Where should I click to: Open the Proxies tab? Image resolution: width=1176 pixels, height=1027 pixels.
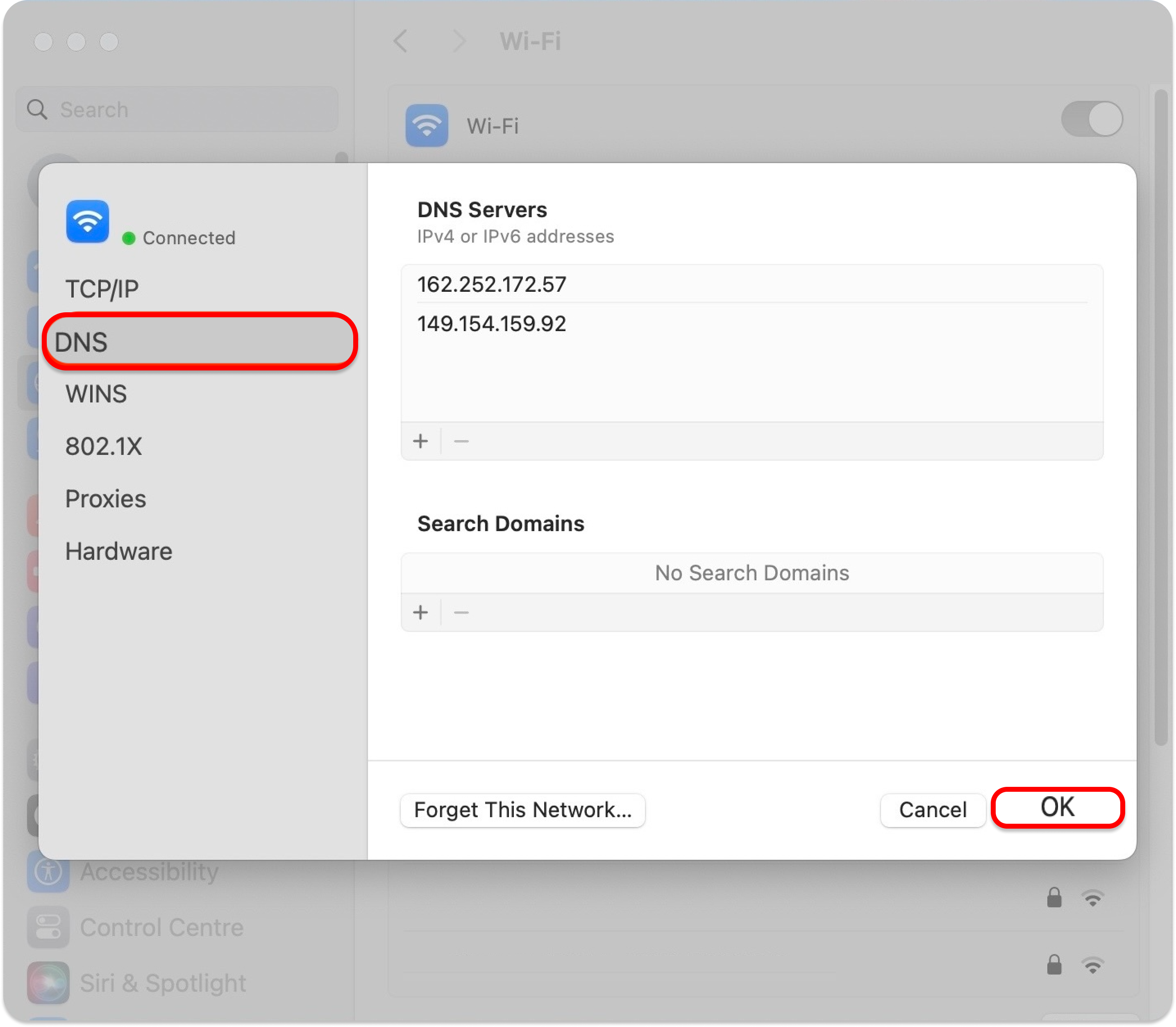[105, 499]
